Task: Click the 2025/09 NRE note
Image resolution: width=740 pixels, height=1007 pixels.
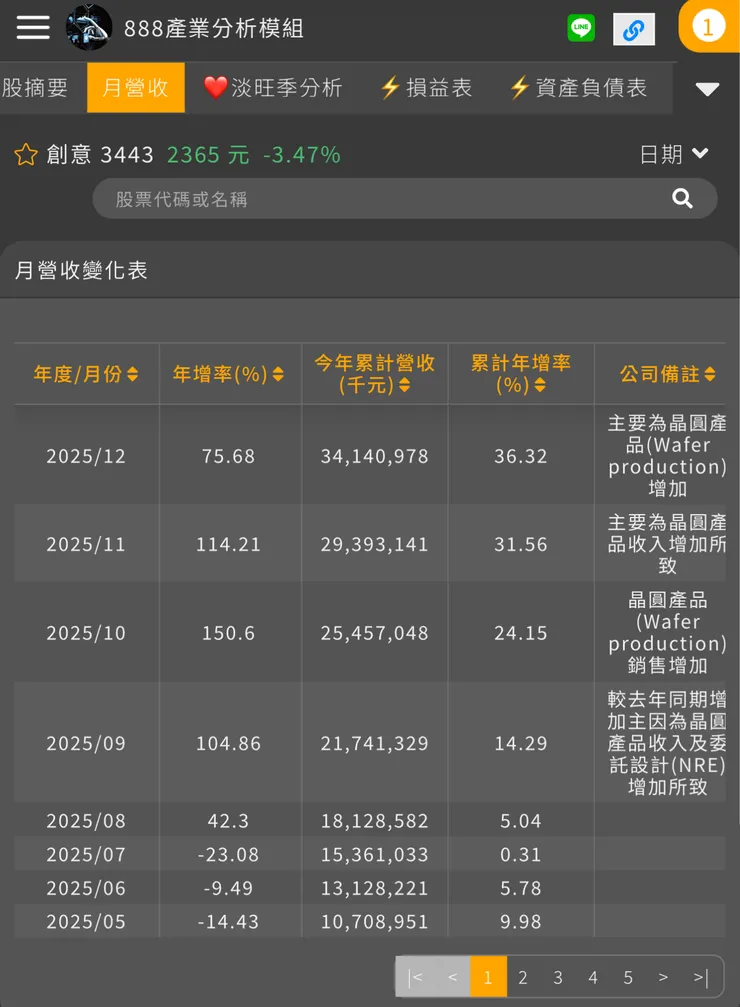Action: coord(667,742)
